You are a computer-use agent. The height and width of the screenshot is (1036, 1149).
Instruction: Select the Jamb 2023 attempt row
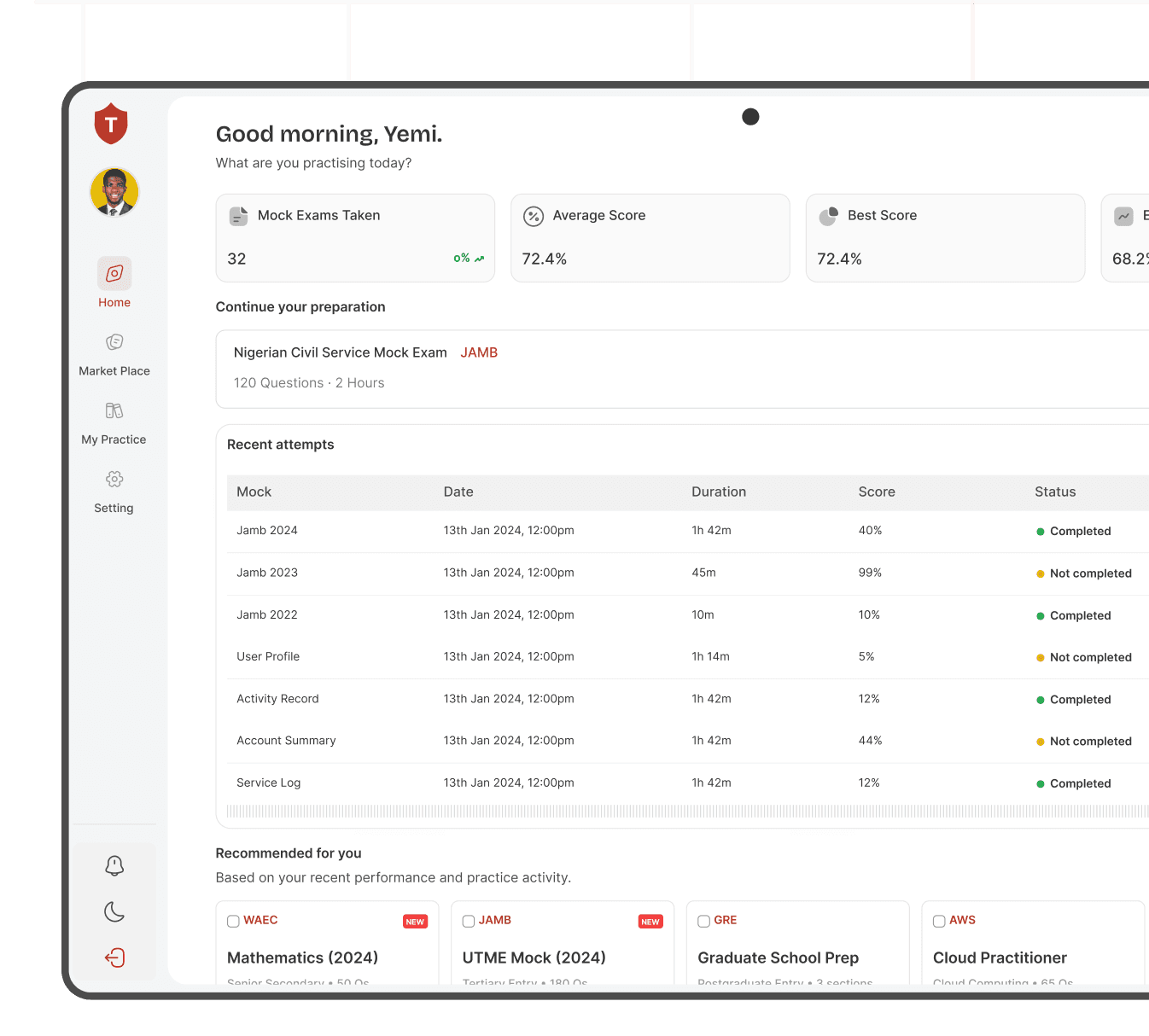(x=688, y=573)
